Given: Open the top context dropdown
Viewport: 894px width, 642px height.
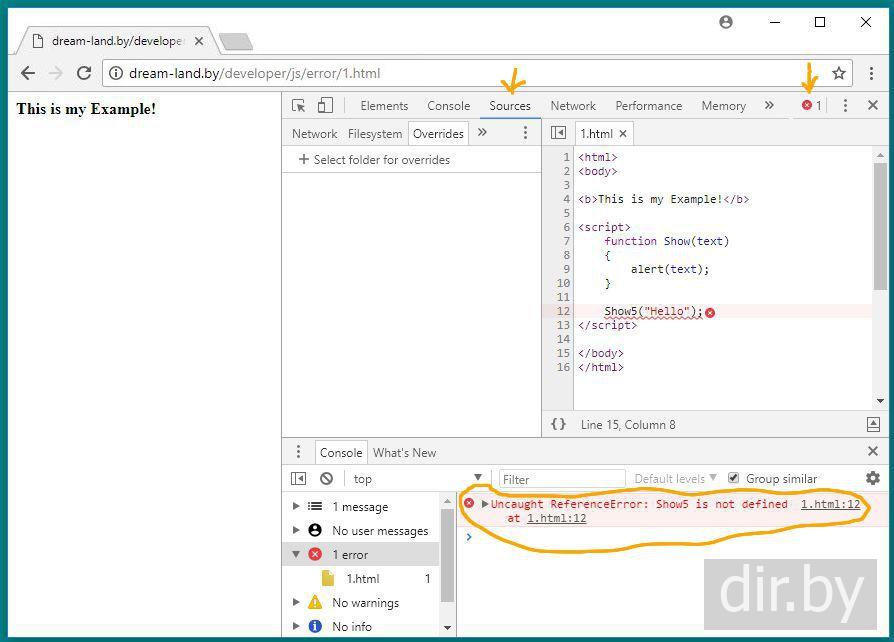Looking at the screenshot, I should (x=417, y=479).
